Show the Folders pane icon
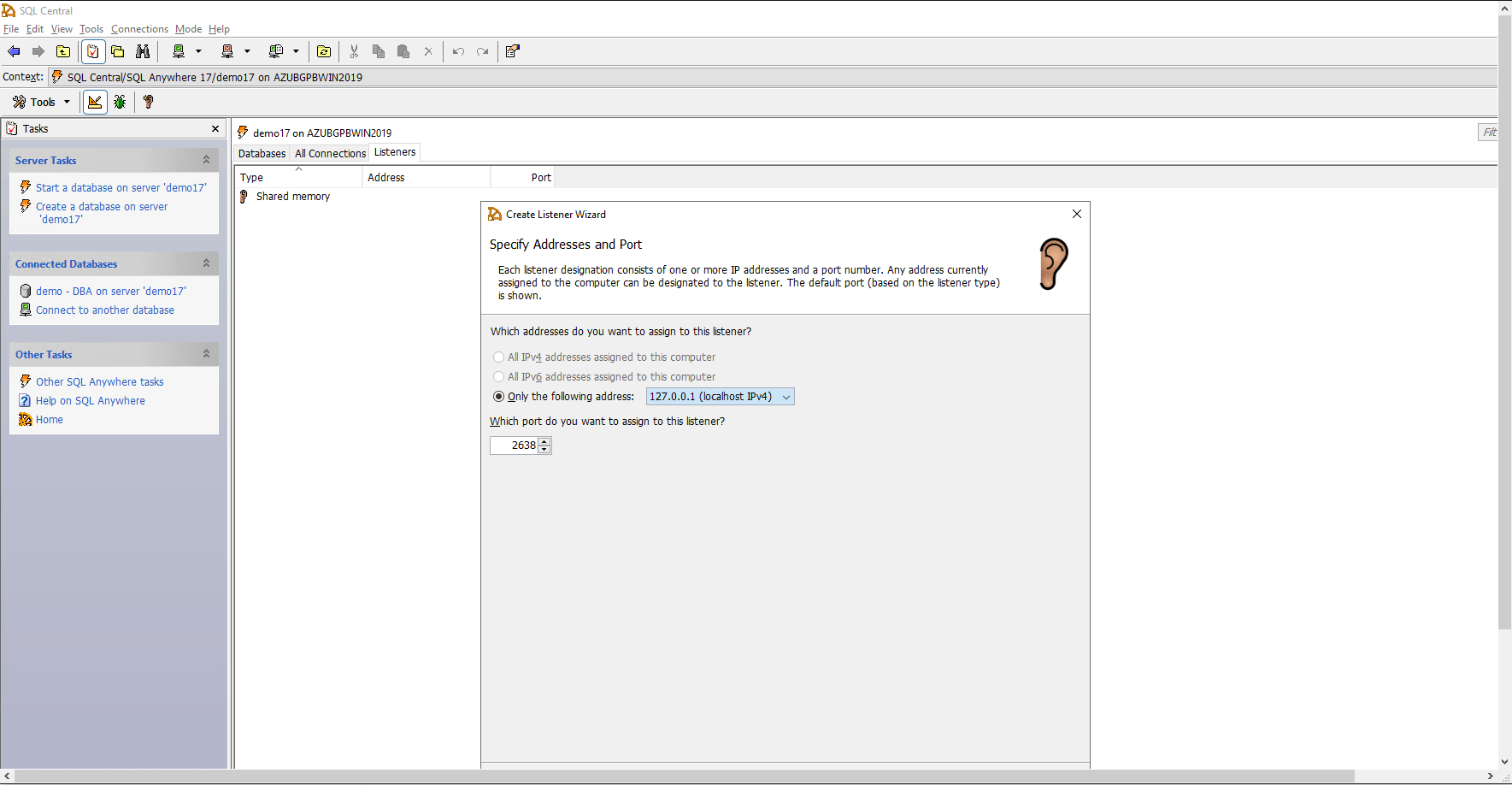Screen dimensions: 1512x785 [x=118, y=51]
